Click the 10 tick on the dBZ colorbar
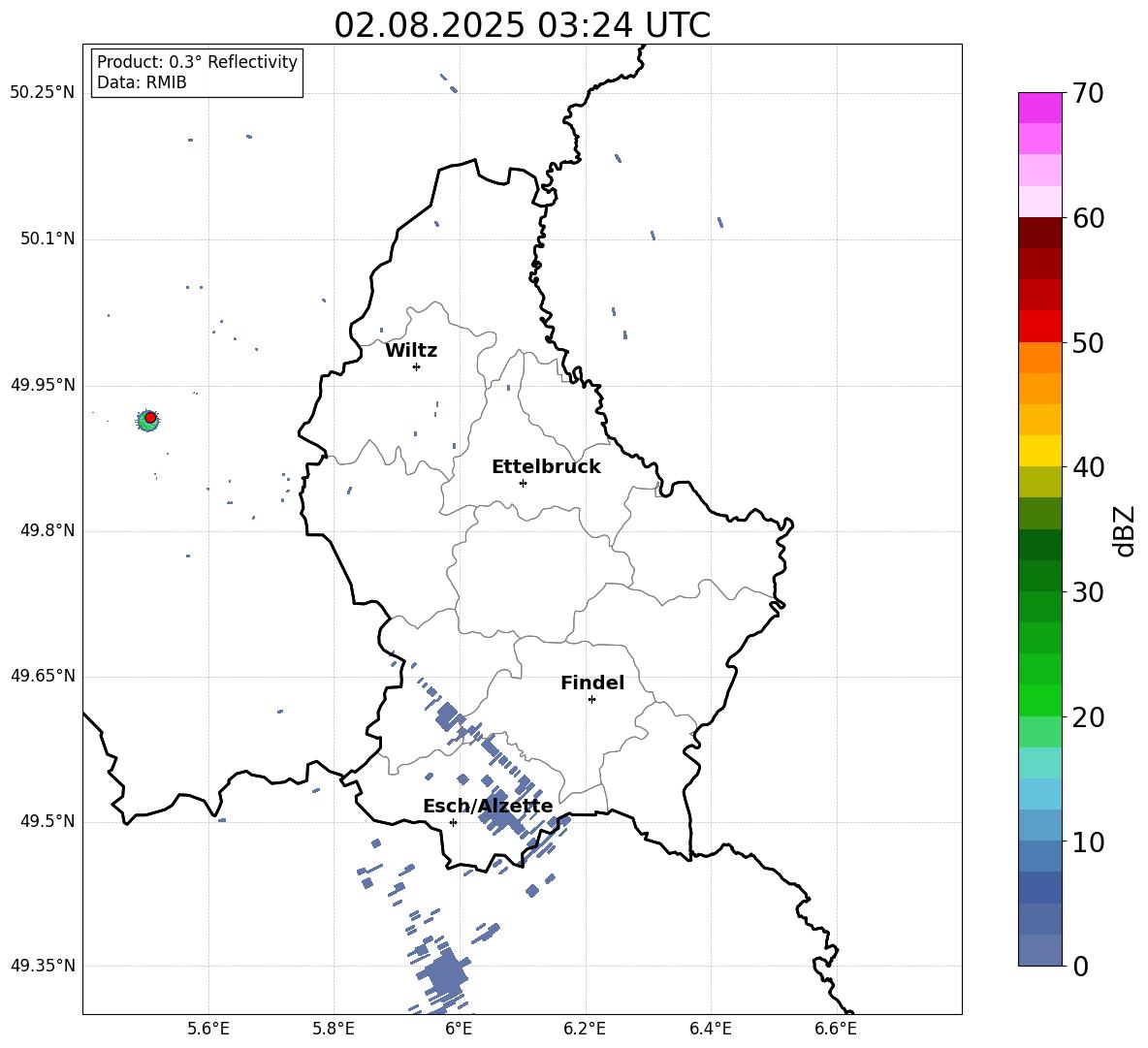 pyautogui.click(x=1087, y=842)
